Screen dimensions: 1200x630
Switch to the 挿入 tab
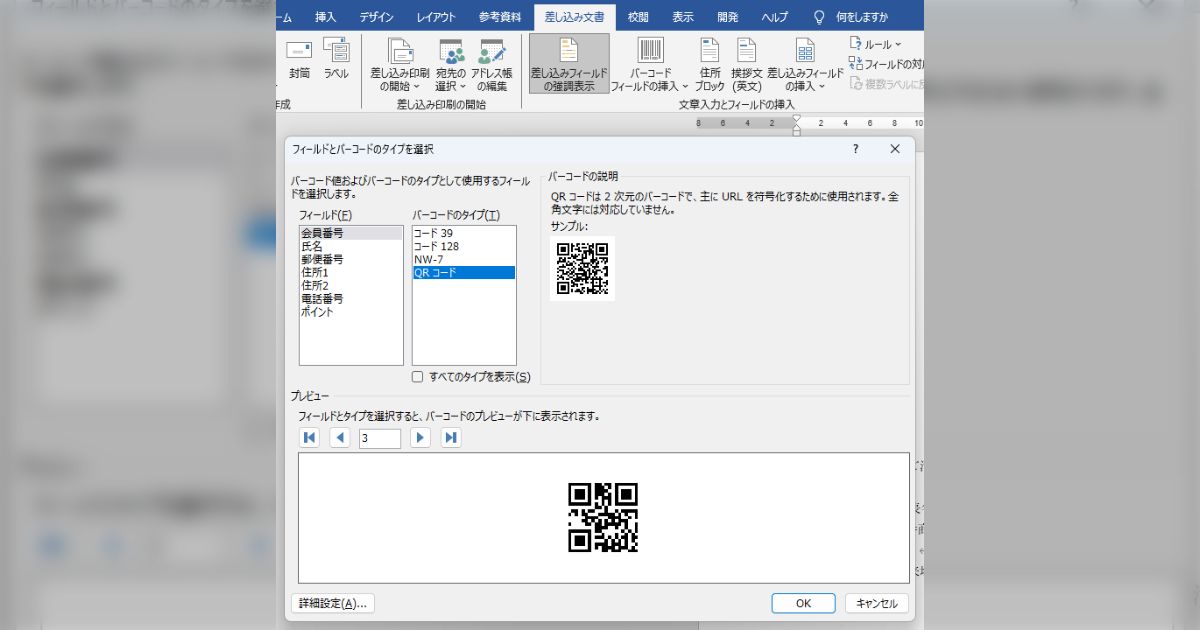click(x=326, y=17)
